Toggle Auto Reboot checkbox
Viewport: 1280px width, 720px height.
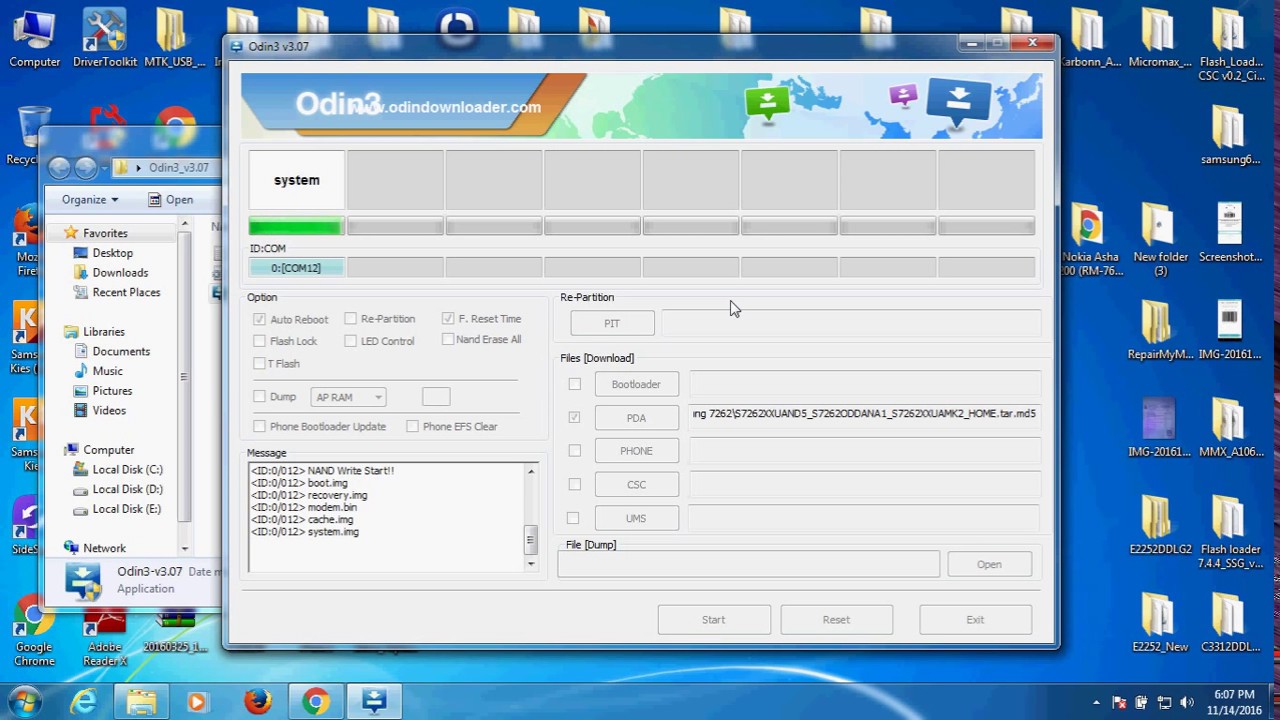pos(260,319)
